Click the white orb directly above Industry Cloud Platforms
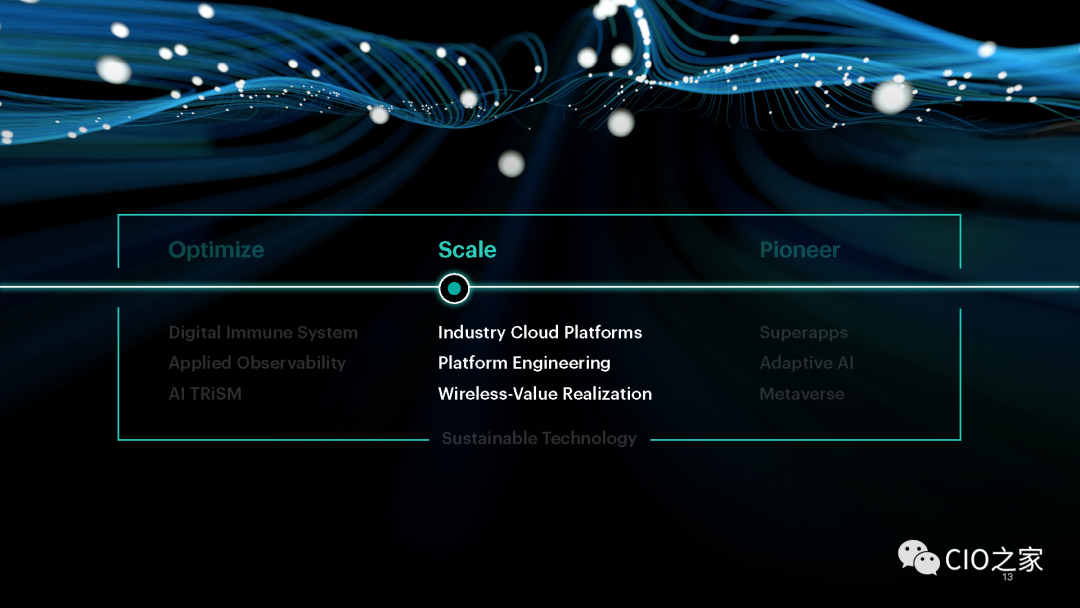Screen dimensions: 1080x608 [x=511, y=163]
